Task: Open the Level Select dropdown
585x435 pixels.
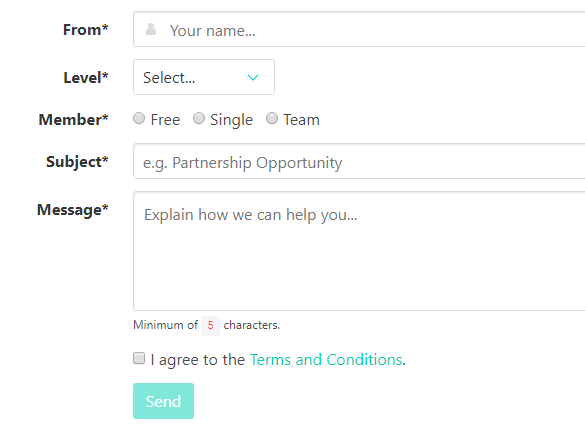Action: point(204,77)
